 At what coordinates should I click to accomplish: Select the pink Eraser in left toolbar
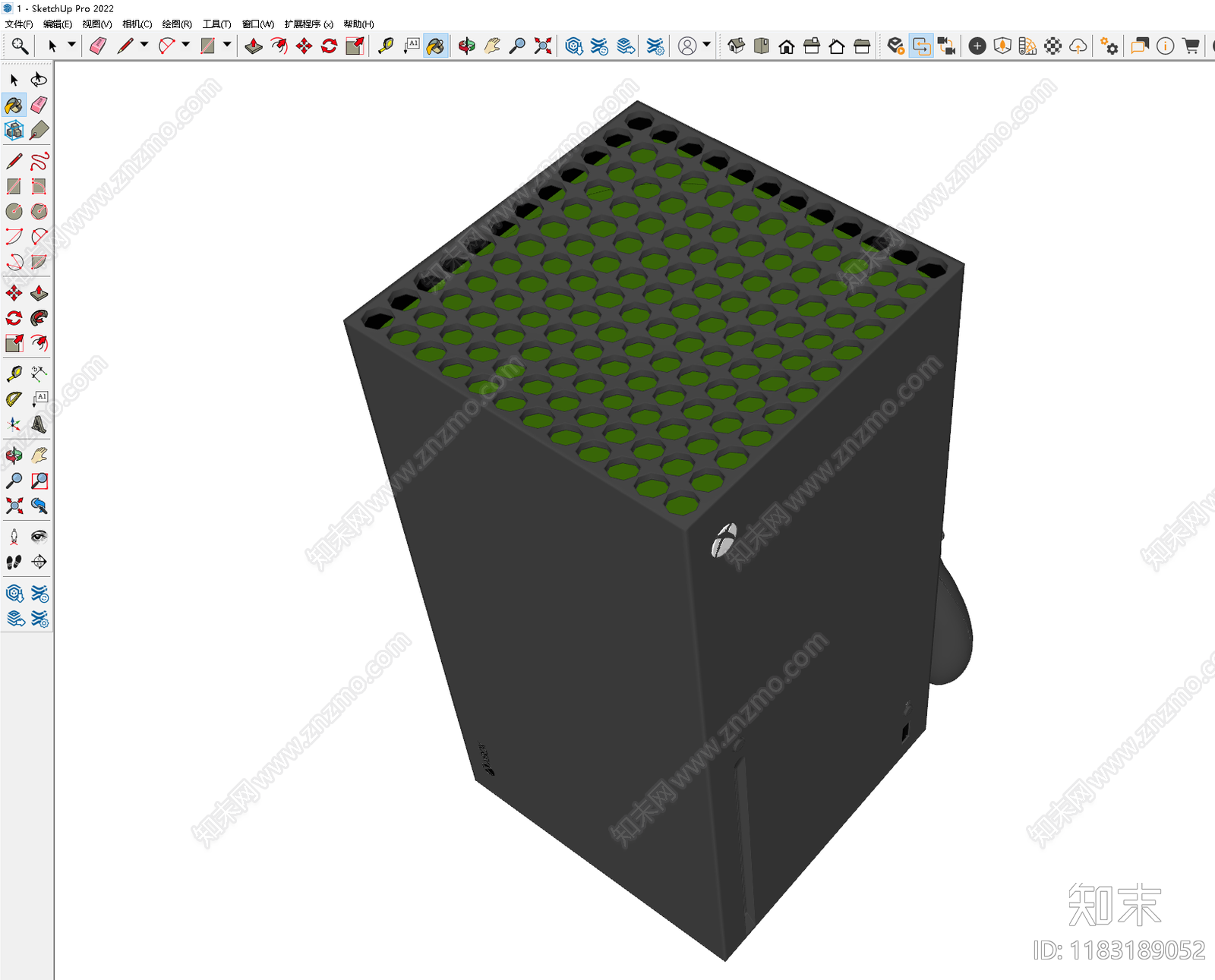point(39,105)
